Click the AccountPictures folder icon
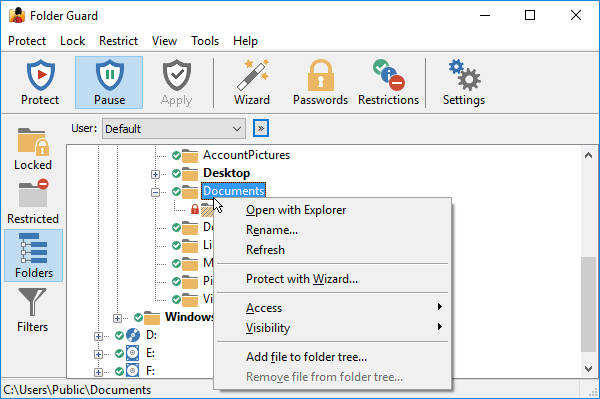Screen dimensions: 600x399 point(190,155)
